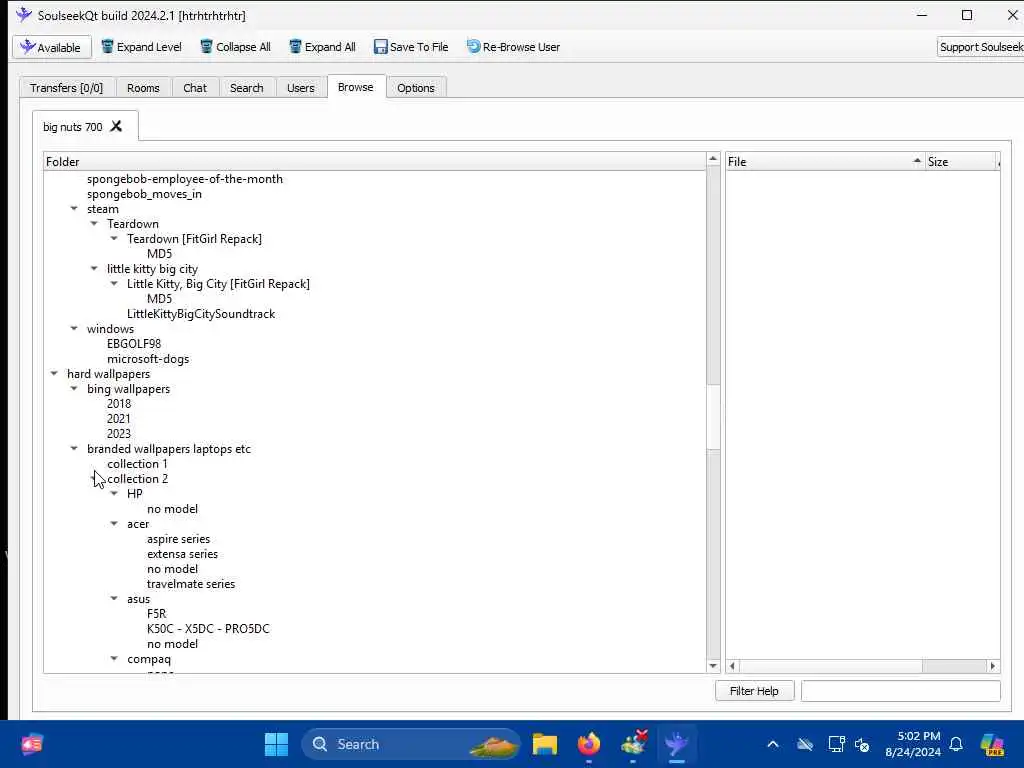This screenshot has height=768, width=1024.
Task: Select K50C - X5DC - PRO5DC folder
Action: pos(208,629)
